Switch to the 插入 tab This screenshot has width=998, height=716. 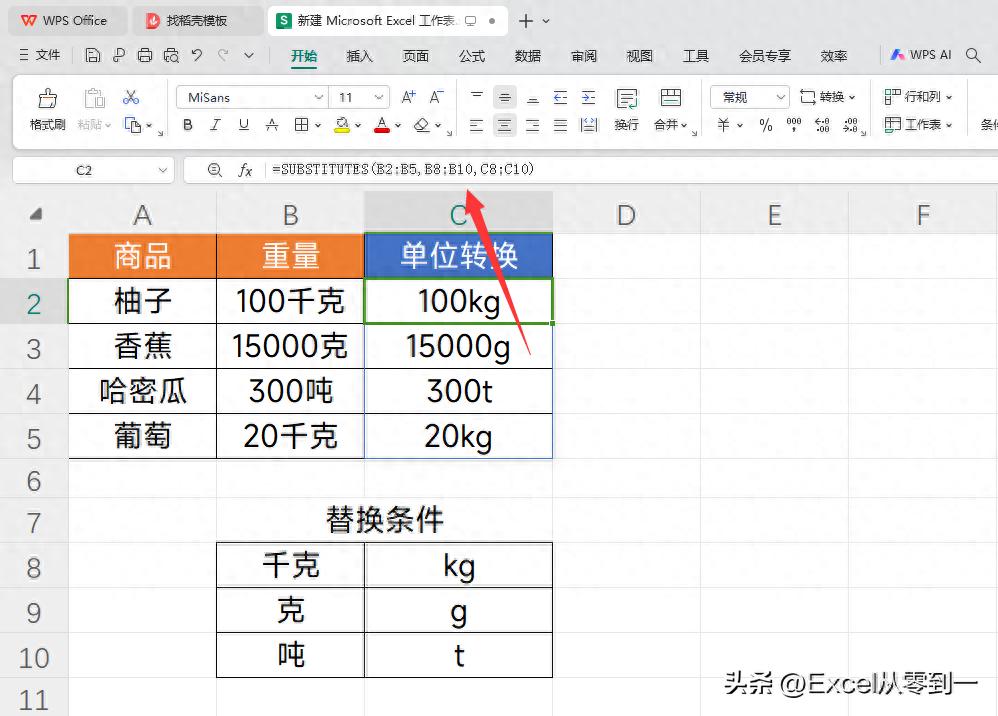359,56
